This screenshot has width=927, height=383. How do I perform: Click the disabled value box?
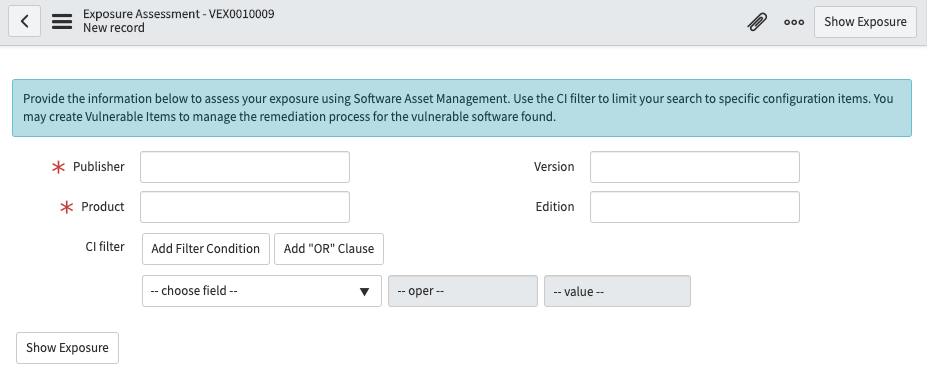tap(617, 291)
